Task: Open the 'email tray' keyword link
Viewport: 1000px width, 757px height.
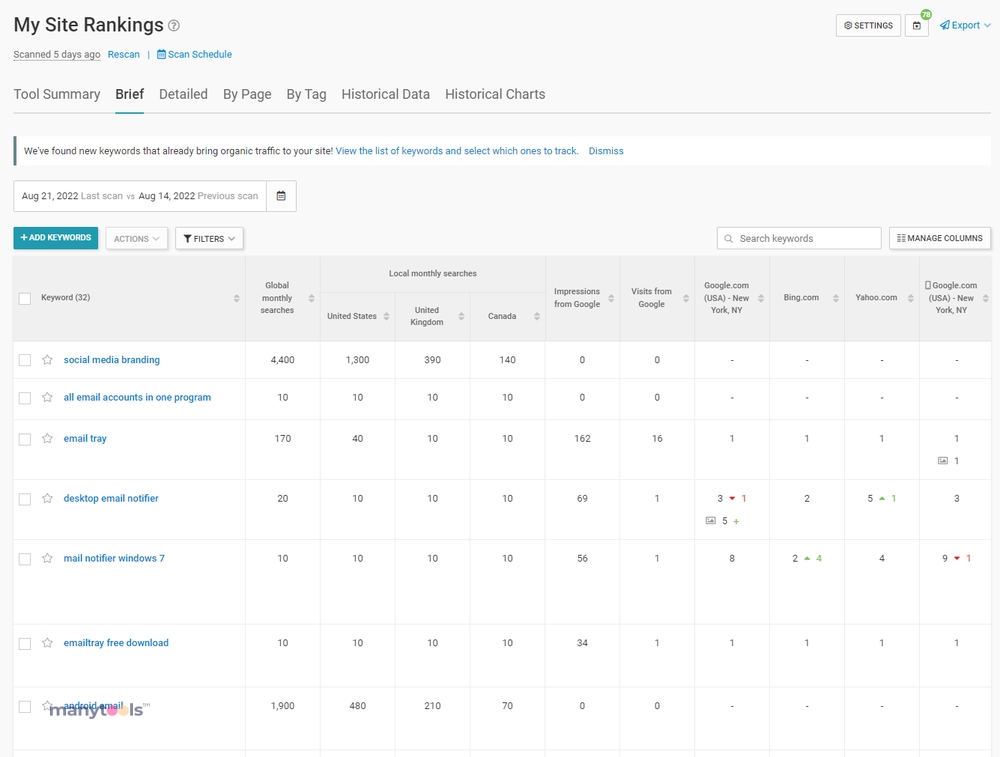Action: (85, 439)
